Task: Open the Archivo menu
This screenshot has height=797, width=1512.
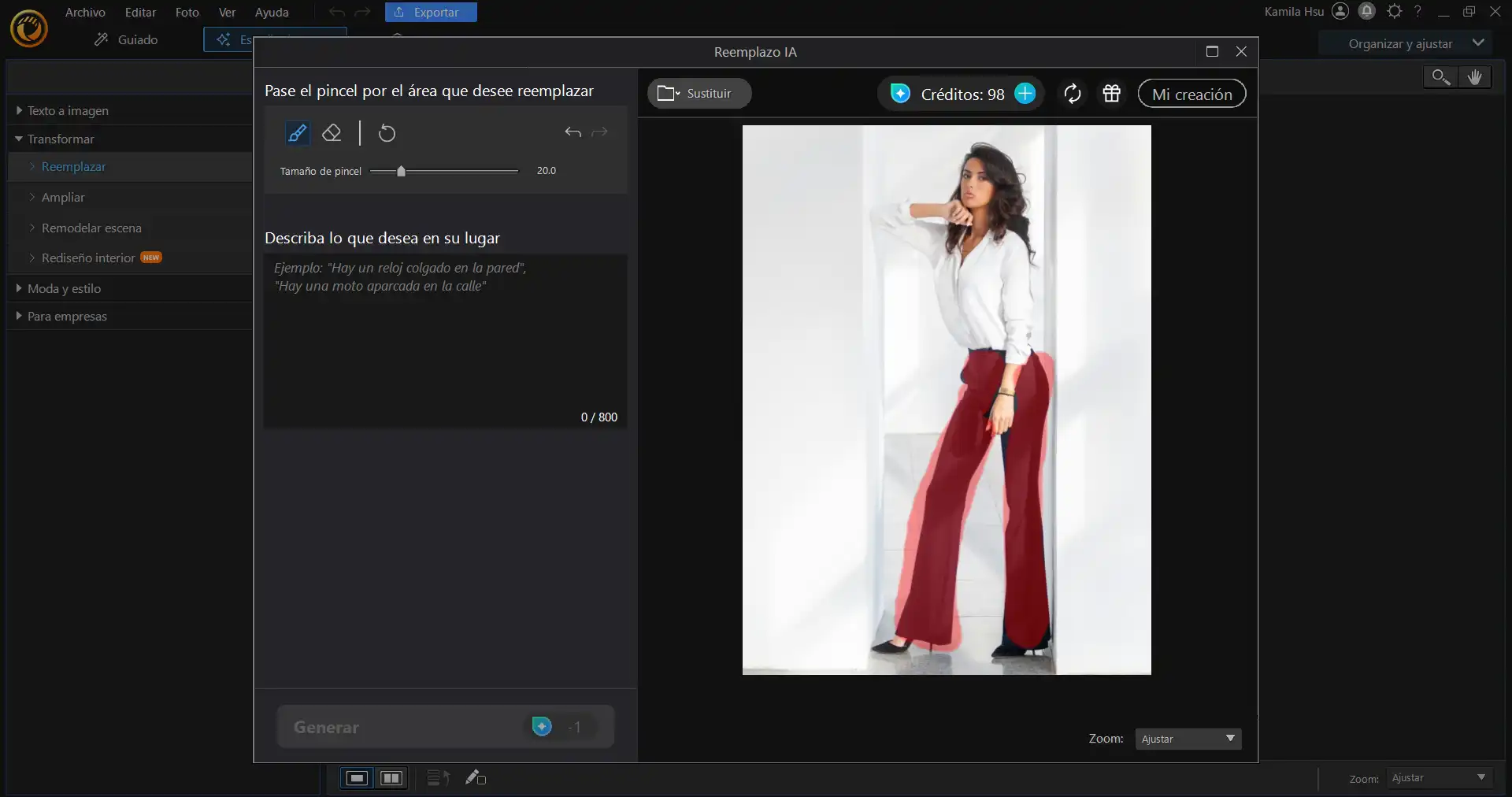Action: click(85, 13)
